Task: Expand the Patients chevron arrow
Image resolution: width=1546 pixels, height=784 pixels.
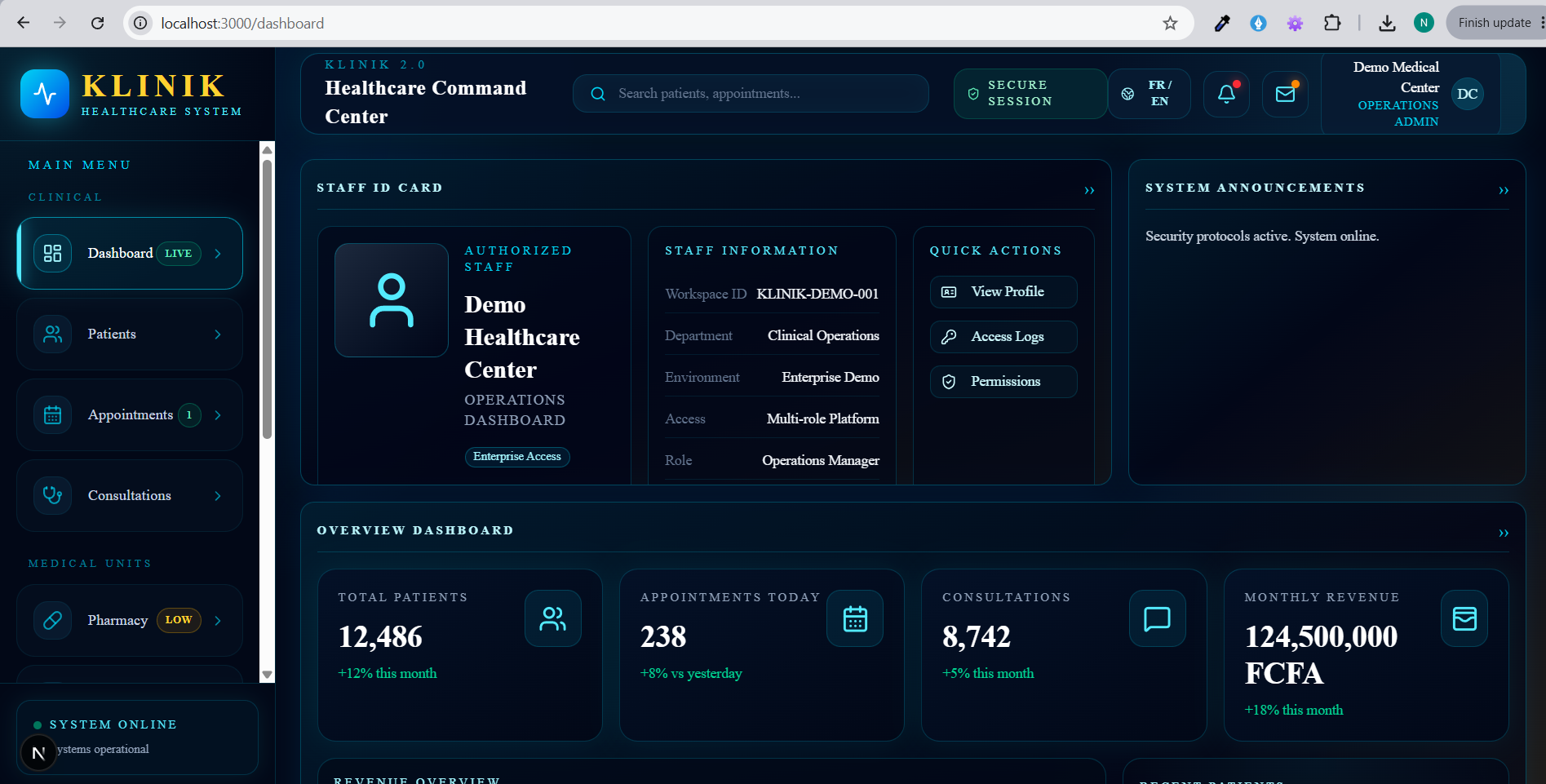Action: click(218, 334)
